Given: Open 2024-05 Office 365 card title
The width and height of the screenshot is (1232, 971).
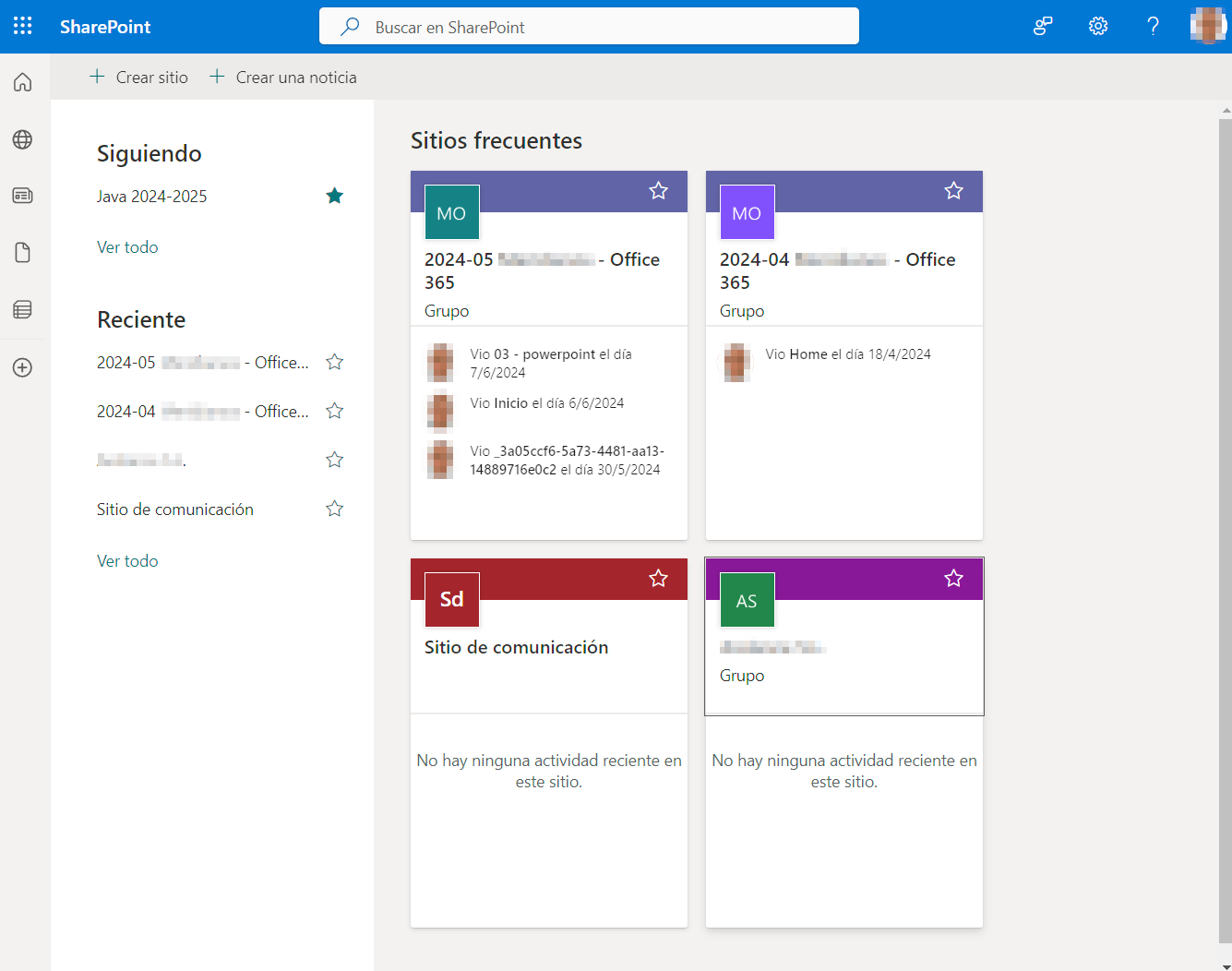Looking at the screenshot, I should (543, 270).
